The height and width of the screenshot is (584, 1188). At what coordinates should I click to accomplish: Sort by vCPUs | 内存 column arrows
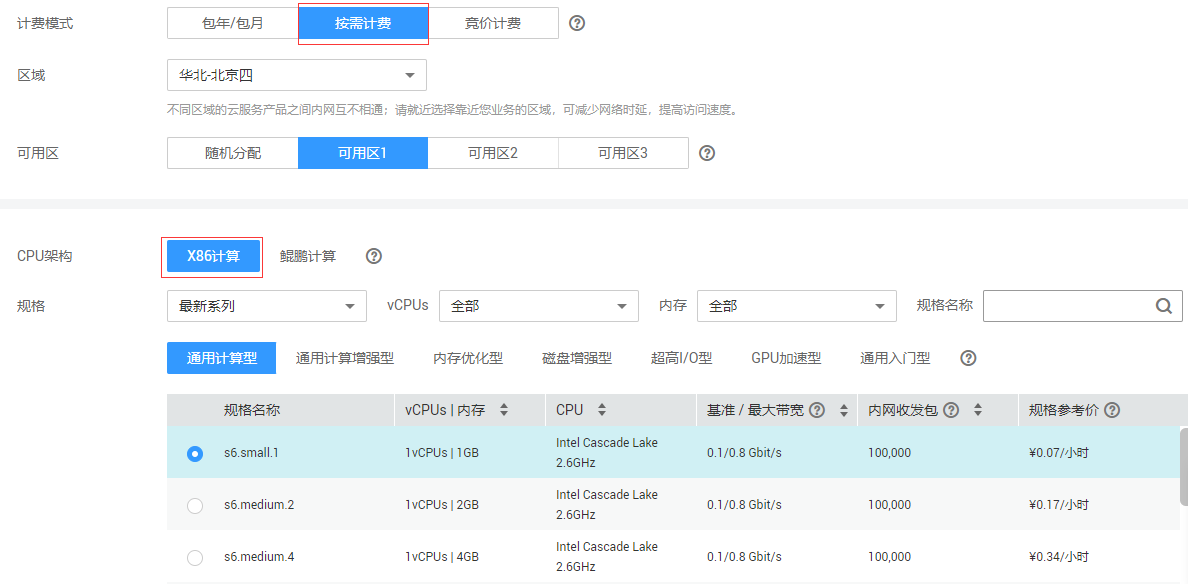[504, 410]
